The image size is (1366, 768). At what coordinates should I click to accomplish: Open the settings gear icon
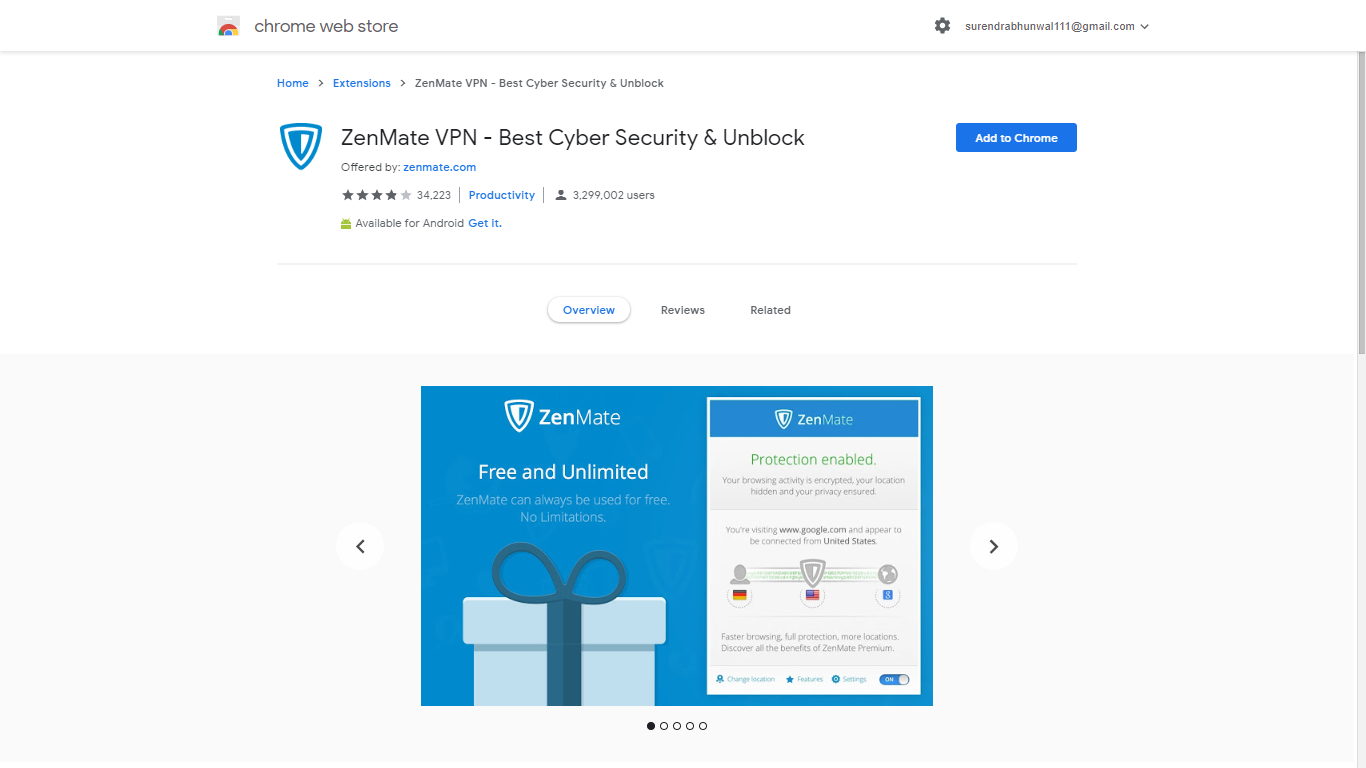[942, 26]
